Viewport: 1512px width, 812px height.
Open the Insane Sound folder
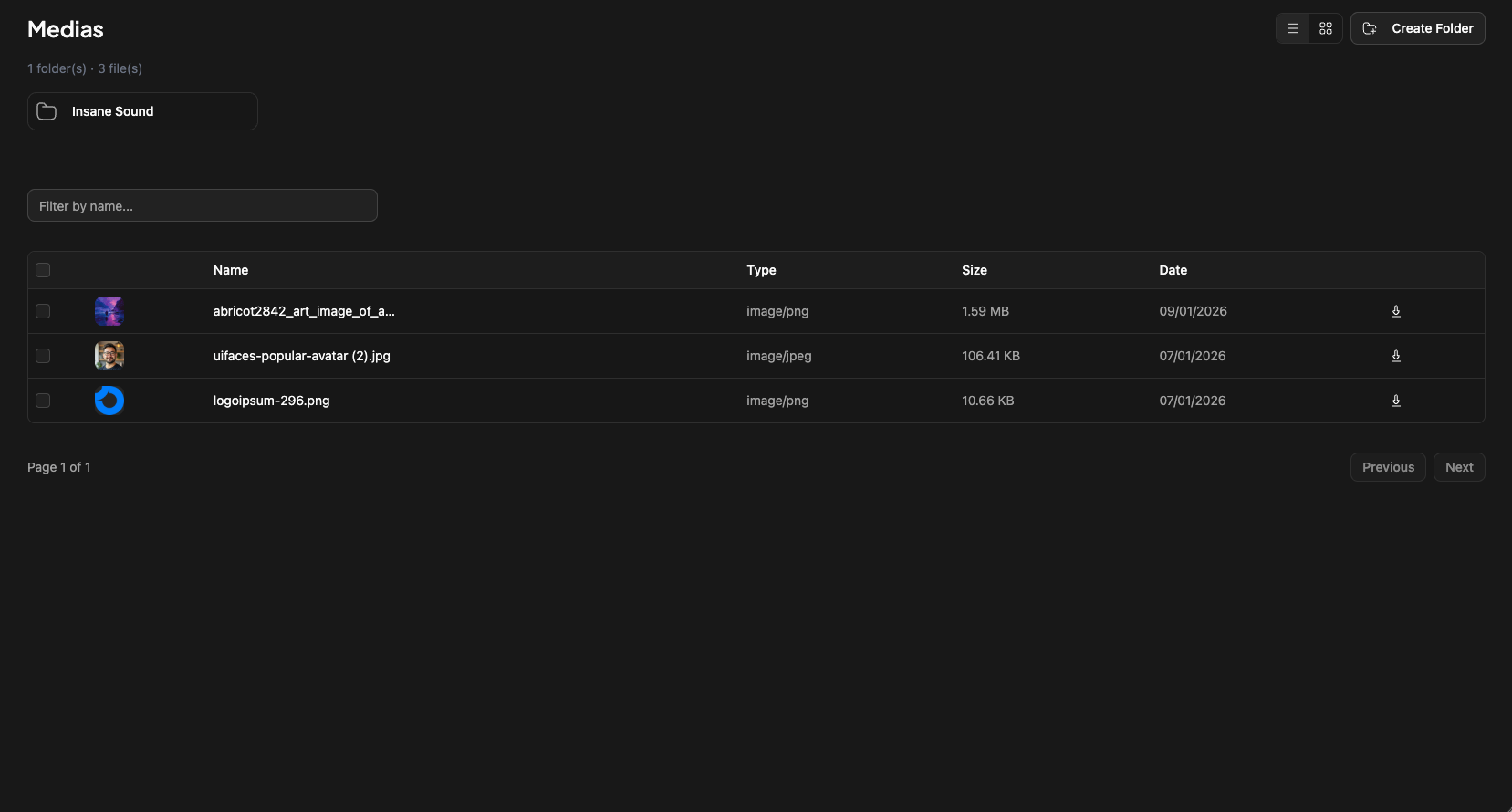[x=142, y=111]
